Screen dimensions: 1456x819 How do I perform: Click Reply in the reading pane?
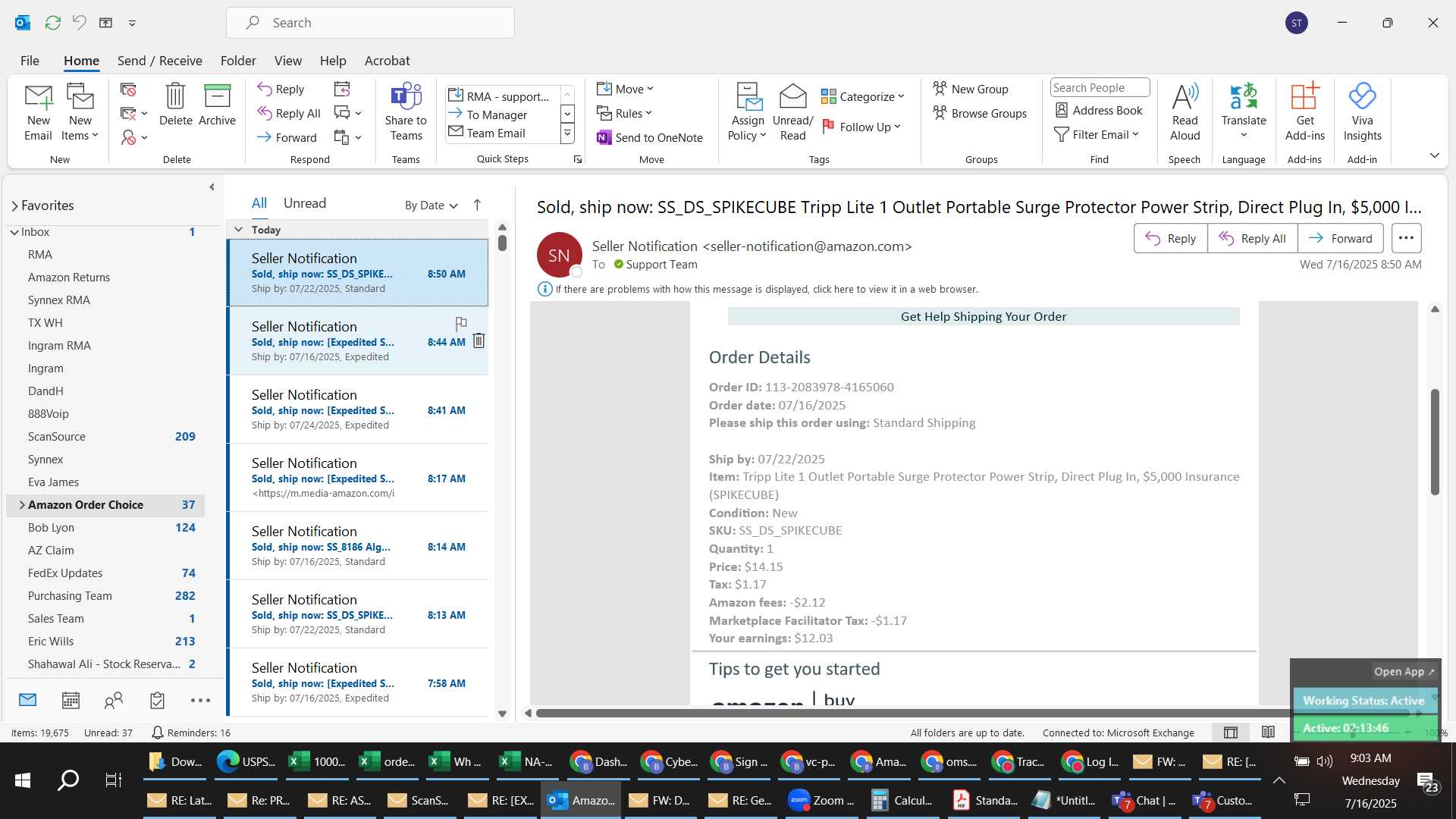tap(1170, 238)
